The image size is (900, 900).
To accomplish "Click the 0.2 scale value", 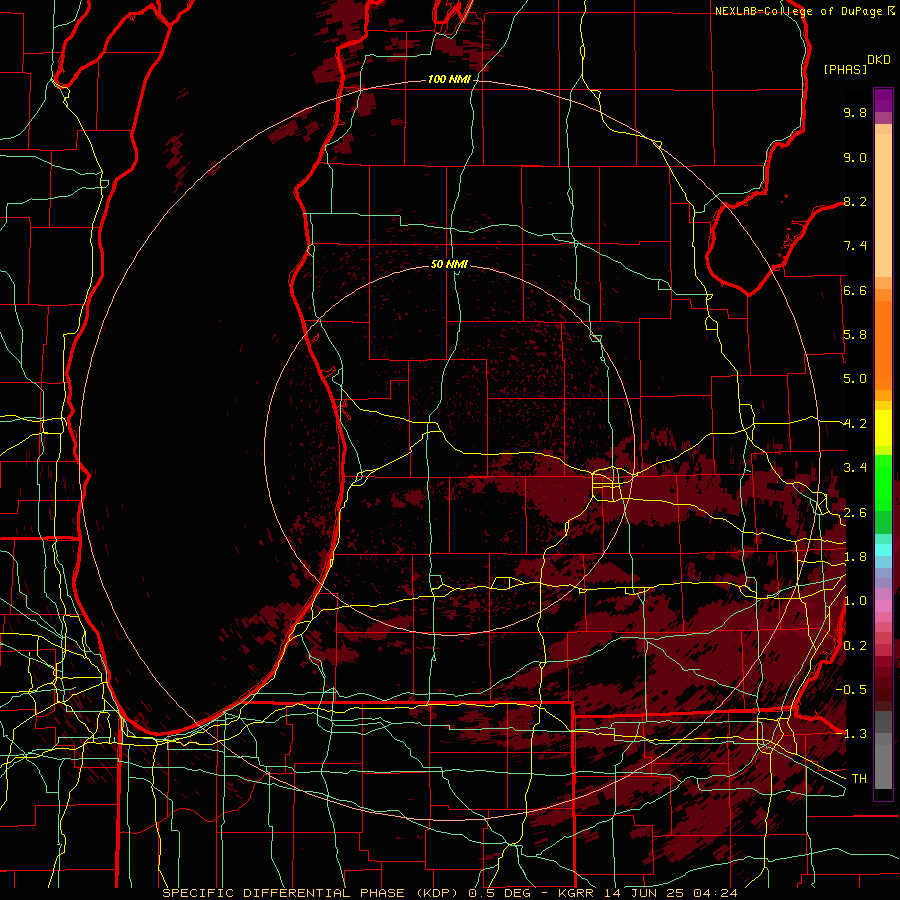I will (x=855, y=646).
